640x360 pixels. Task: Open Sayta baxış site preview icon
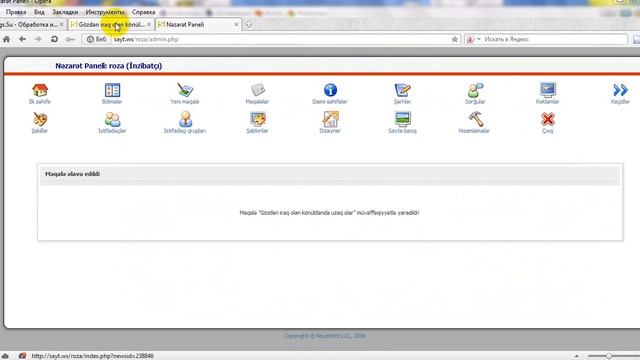click(x=402, y=120)
